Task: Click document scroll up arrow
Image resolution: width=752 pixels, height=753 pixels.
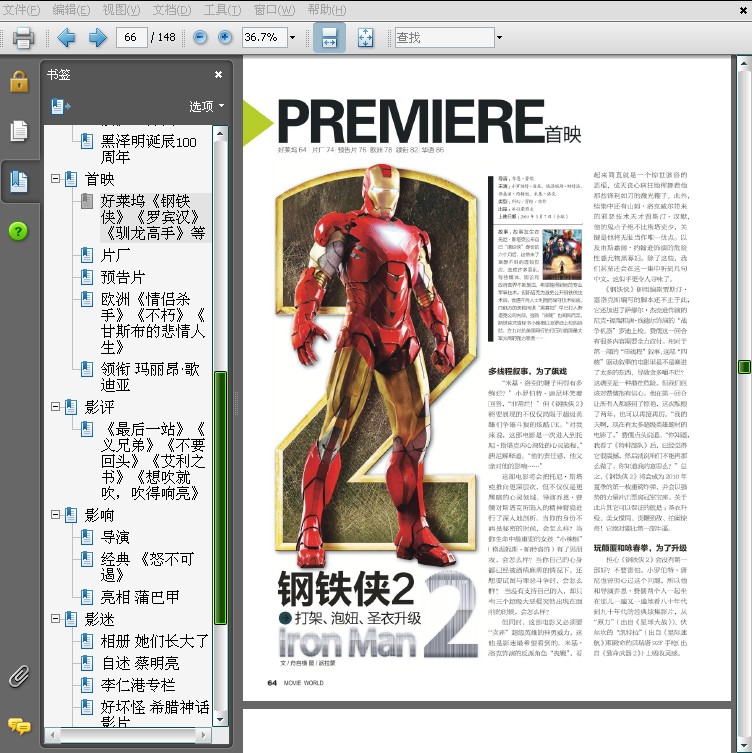Action: [744, 63]
